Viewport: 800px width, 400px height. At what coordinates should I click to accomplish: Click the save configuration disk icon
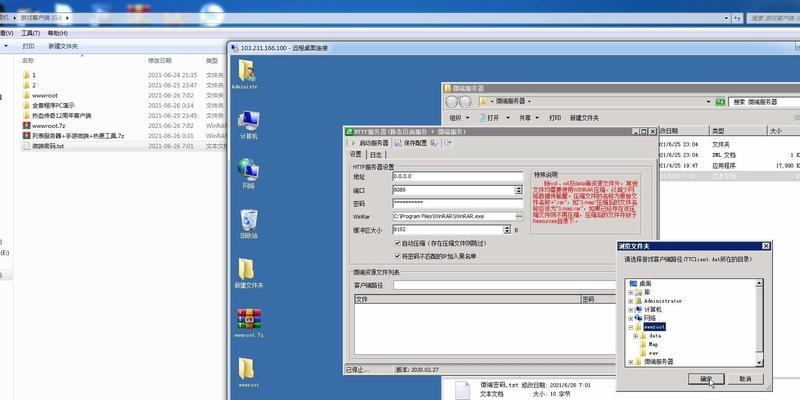pos(398,143)
